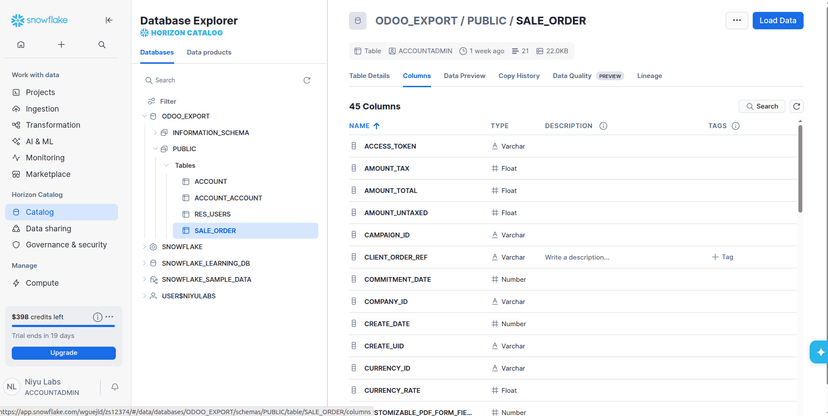Open the Filter option
Viewport: 828px width, 416px height.
[162, 101]
